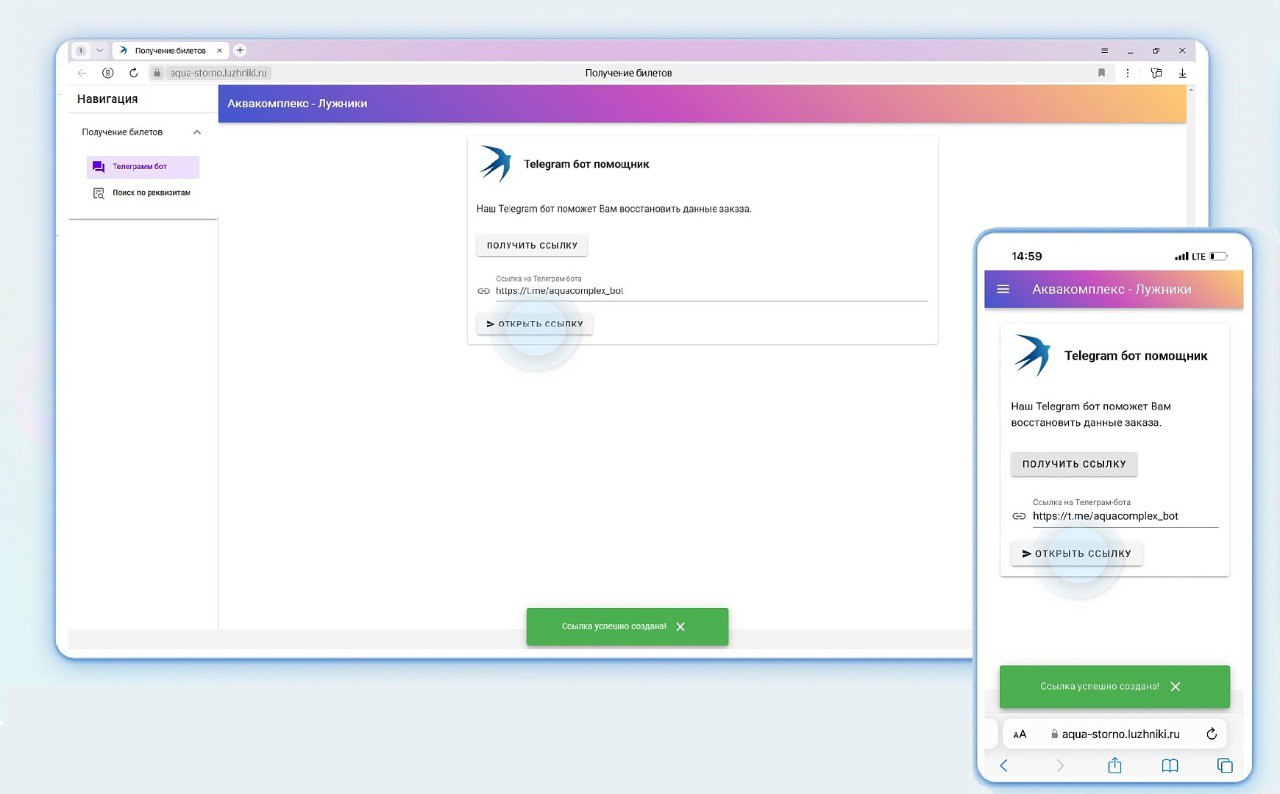Click the phone battery indicator
1280x794 pixels.
click(x=1219, y=256)
